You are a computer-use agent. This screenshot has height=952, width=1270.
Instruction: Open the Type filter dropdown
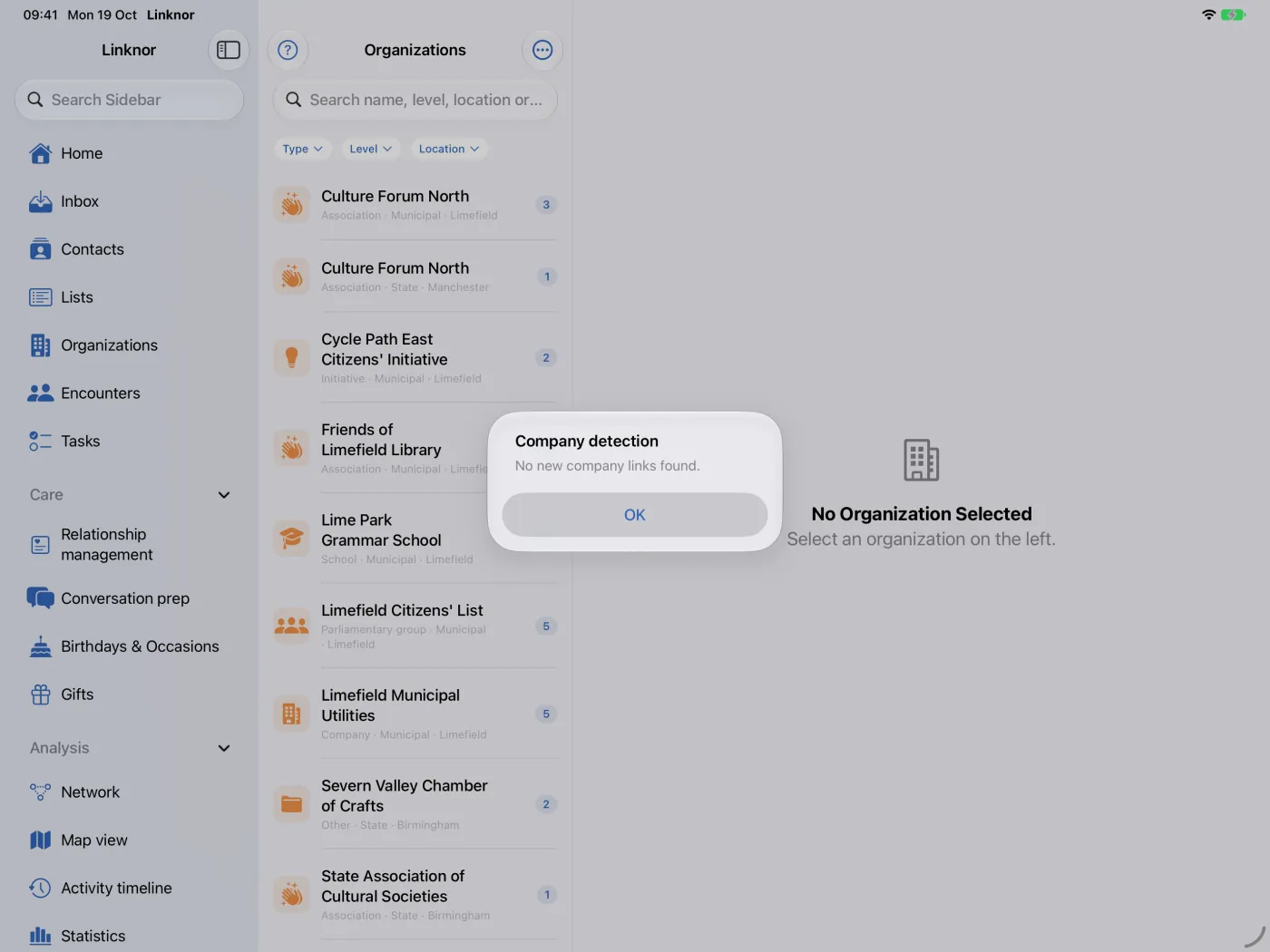click(302, 149)
